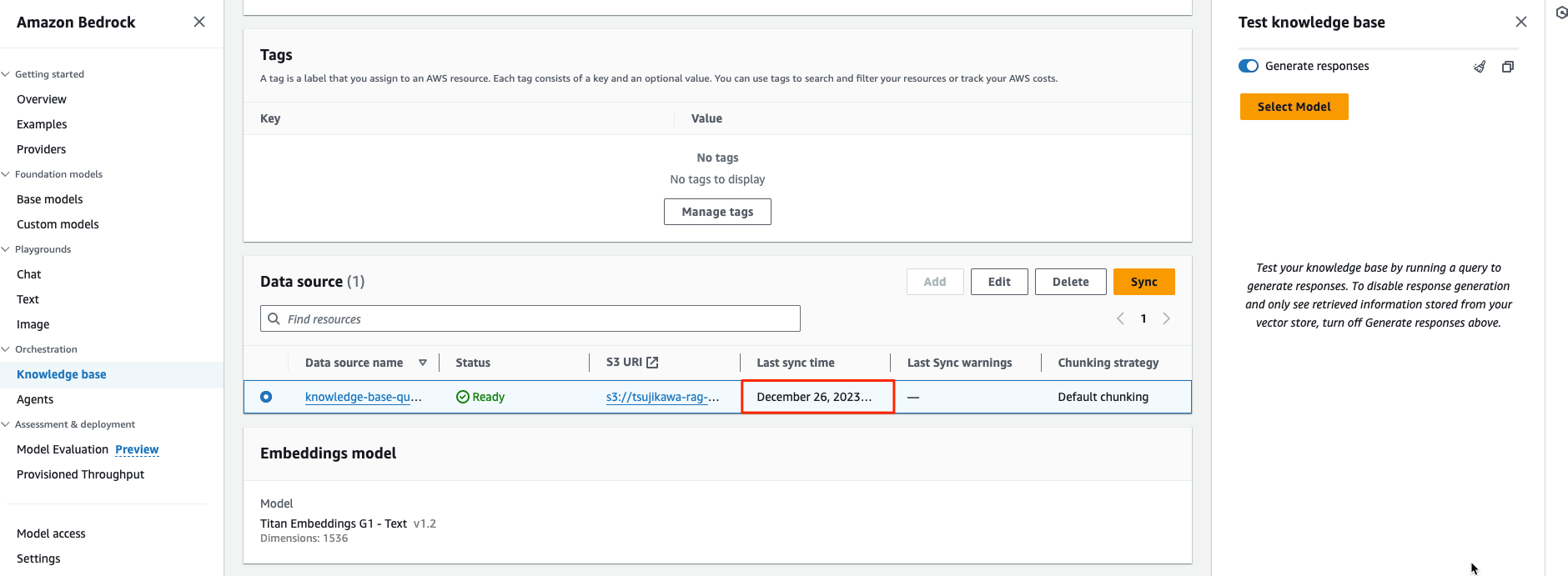Delete the selected data source

(1071, 282)
